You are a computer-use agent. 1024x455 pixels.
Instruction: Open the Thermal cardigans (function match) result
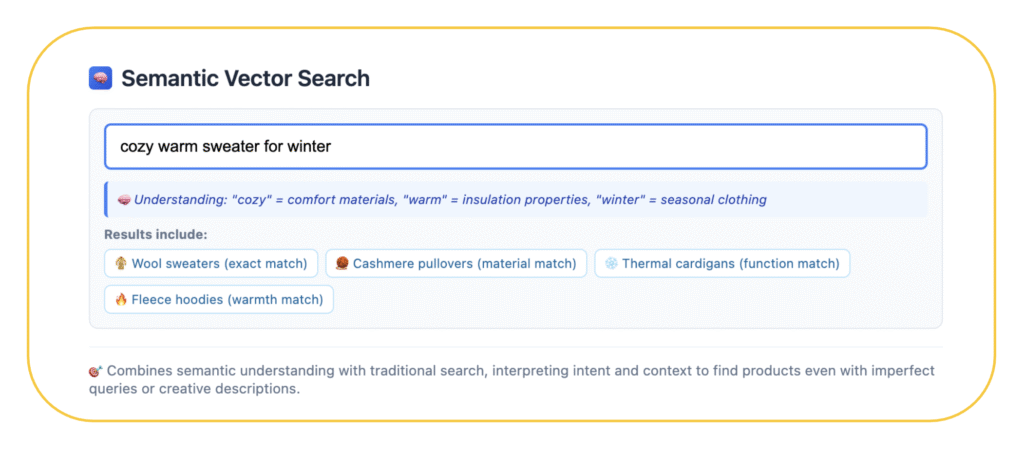pos(722,264)
